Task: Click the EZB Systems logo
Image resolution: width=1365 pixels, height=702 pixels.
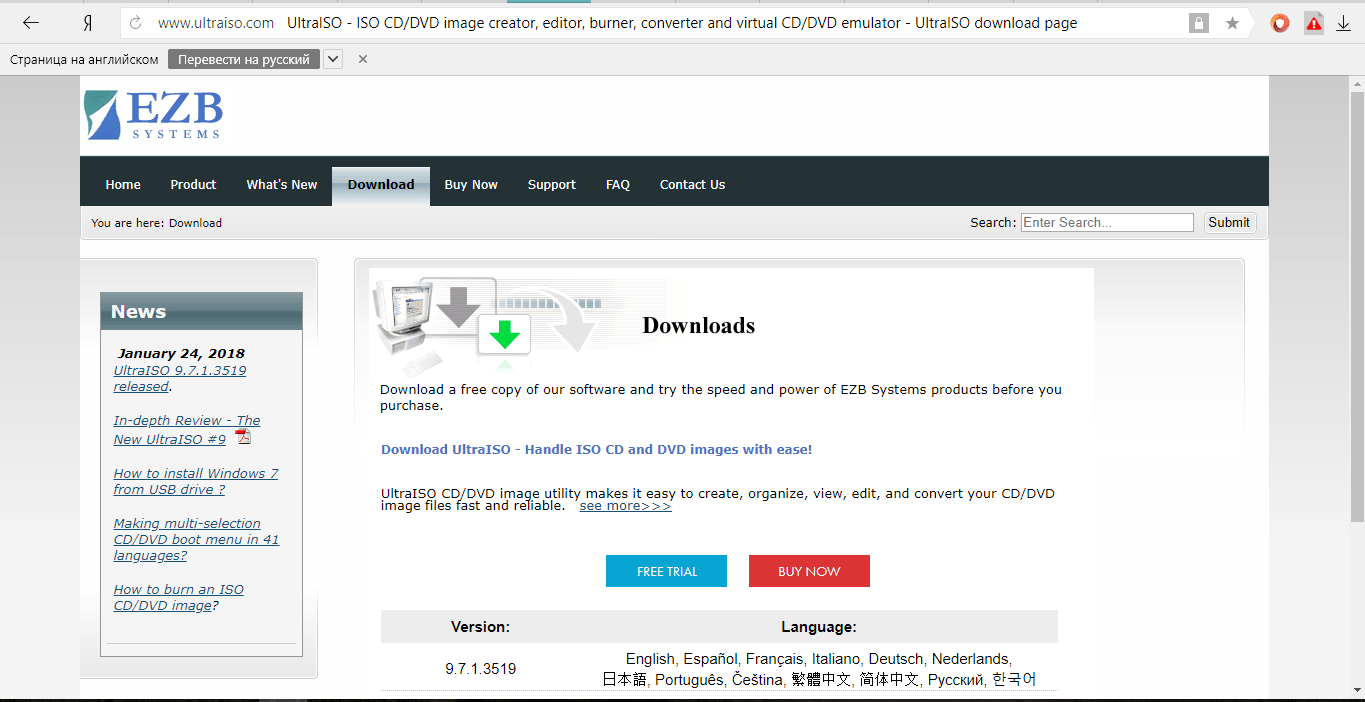Action: (x=154, y=115)
